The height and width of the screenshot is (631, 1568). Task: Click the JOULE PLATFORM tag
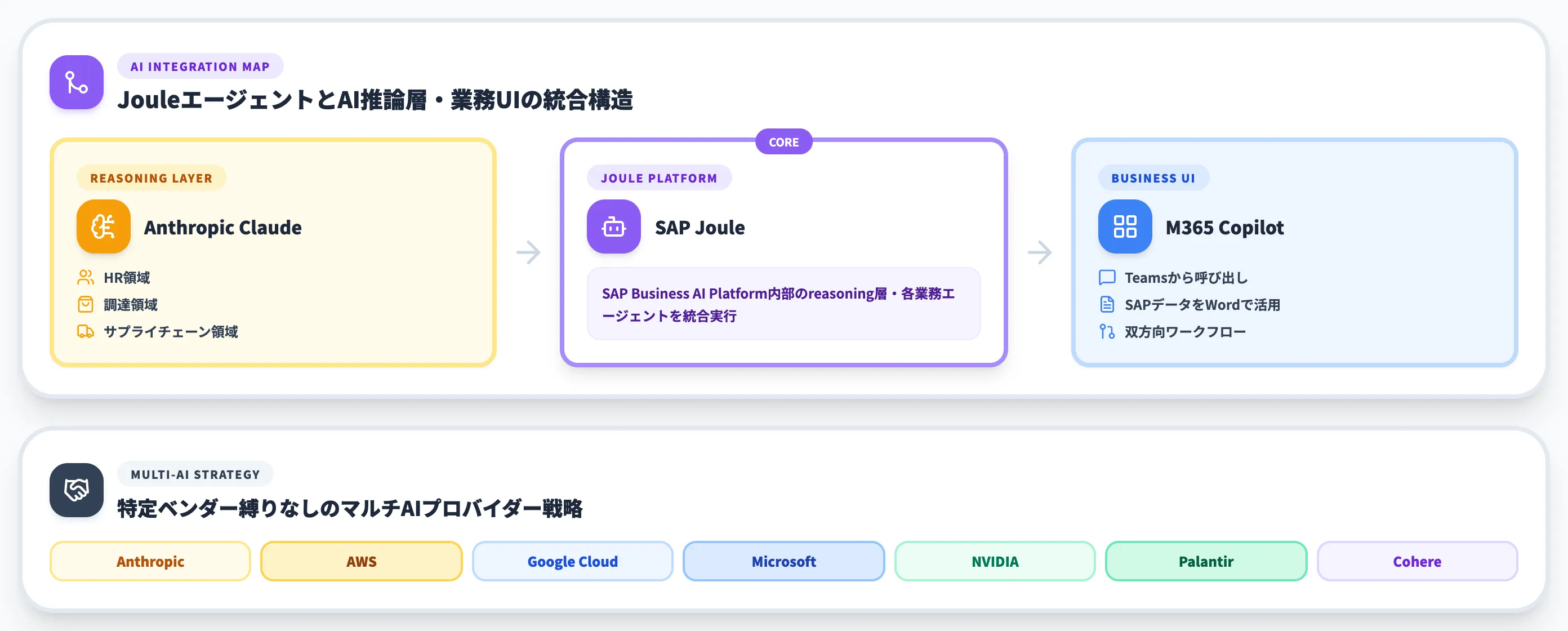tap(659, 178)
